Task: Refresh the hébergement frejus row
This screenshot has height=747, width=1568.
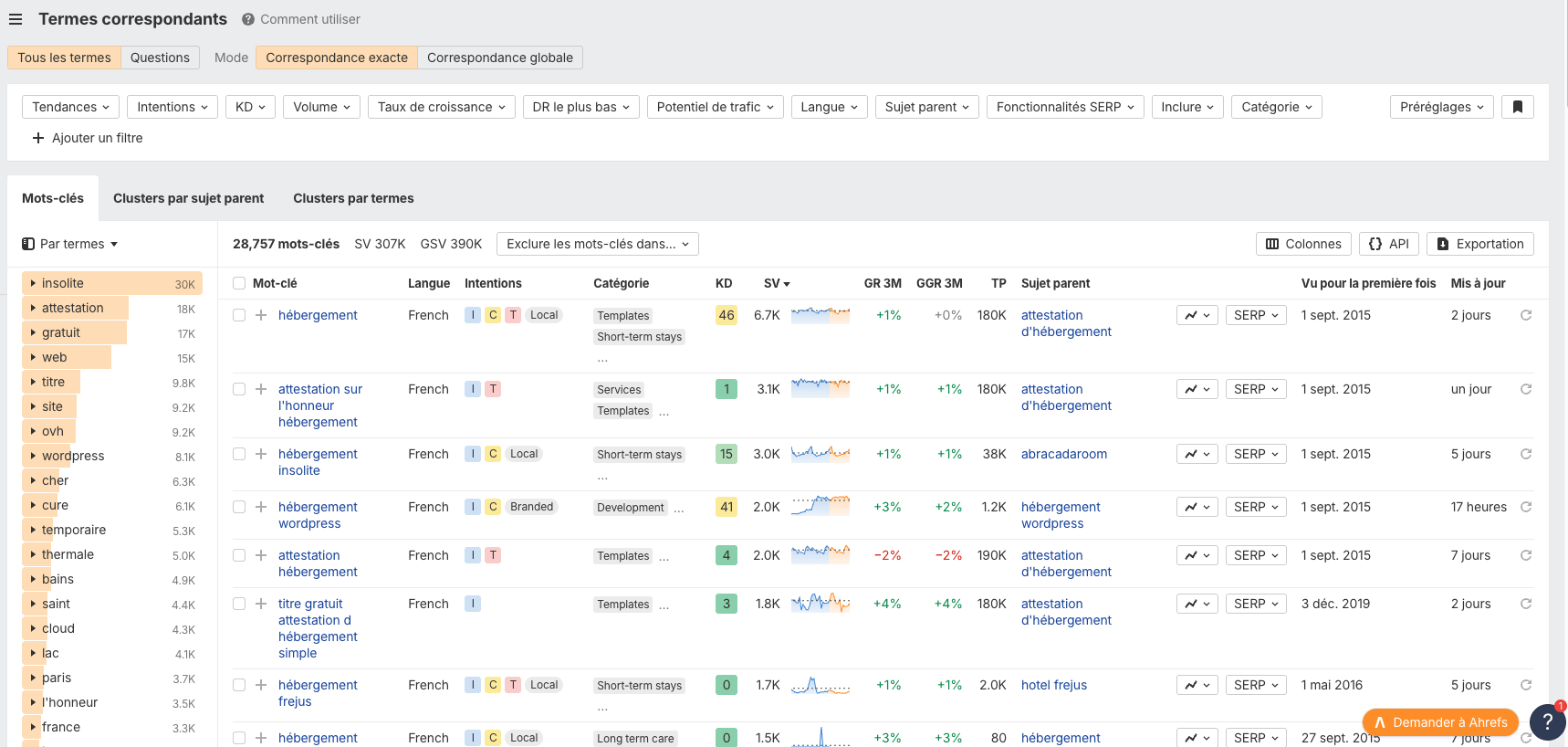Action: point(1526,685)
